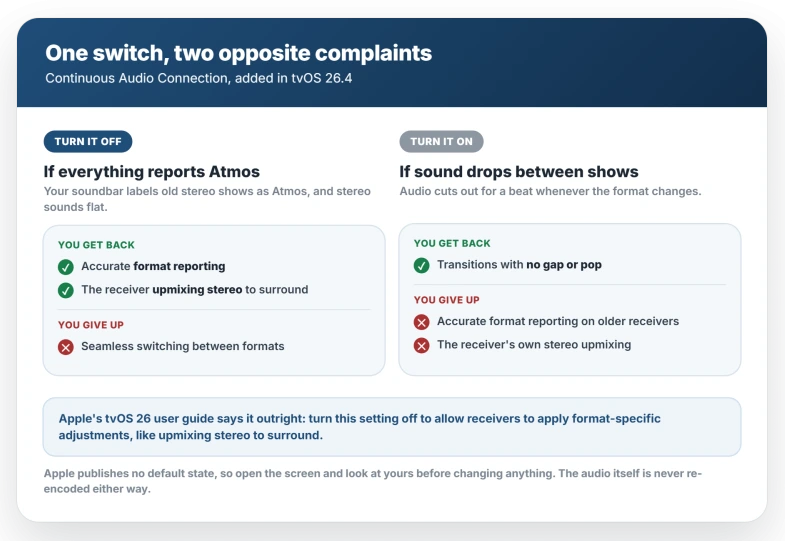This screenshot has height=541, width=785.
Task: Click heading If everything reports Atmos
Action: pyautogui.click(x=152, y=172)
